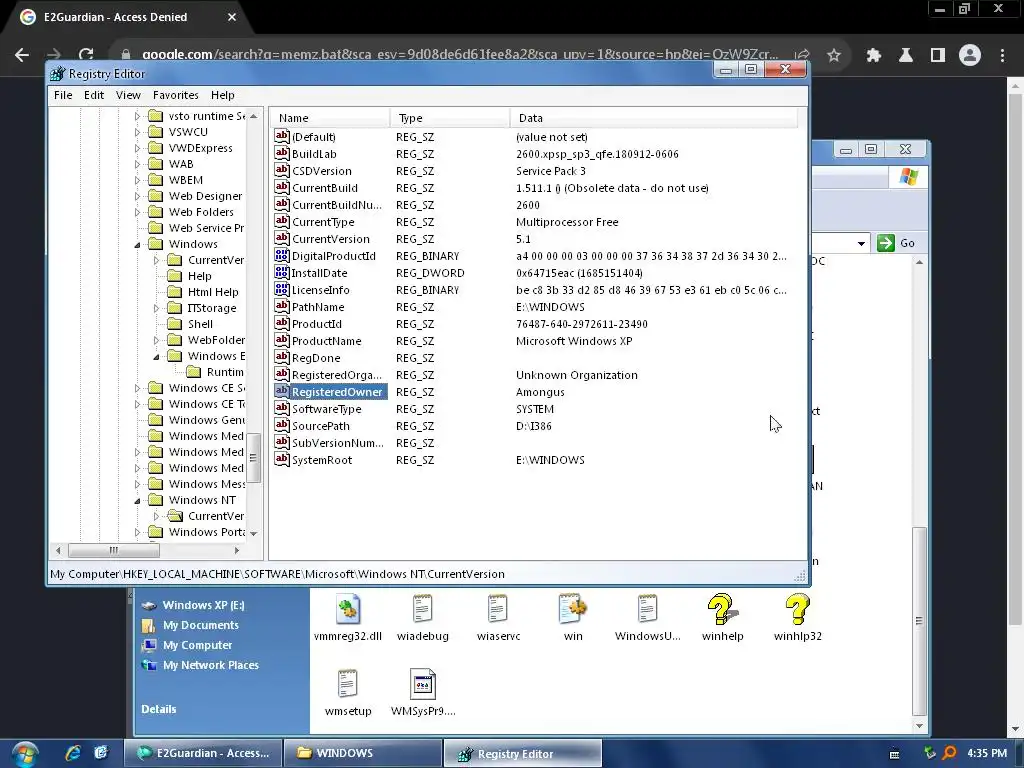The height and width of the screenshot is (768, 1024).
Task: Switch to E2Guardian taskbar button
Action: pos(203,753)
